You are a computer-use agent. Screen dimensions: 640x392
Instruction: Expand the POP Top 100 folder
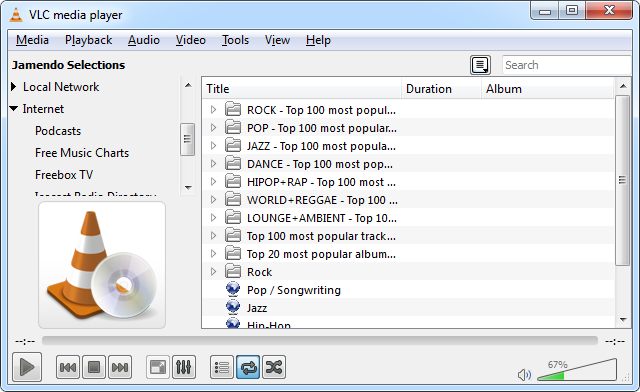213,127
